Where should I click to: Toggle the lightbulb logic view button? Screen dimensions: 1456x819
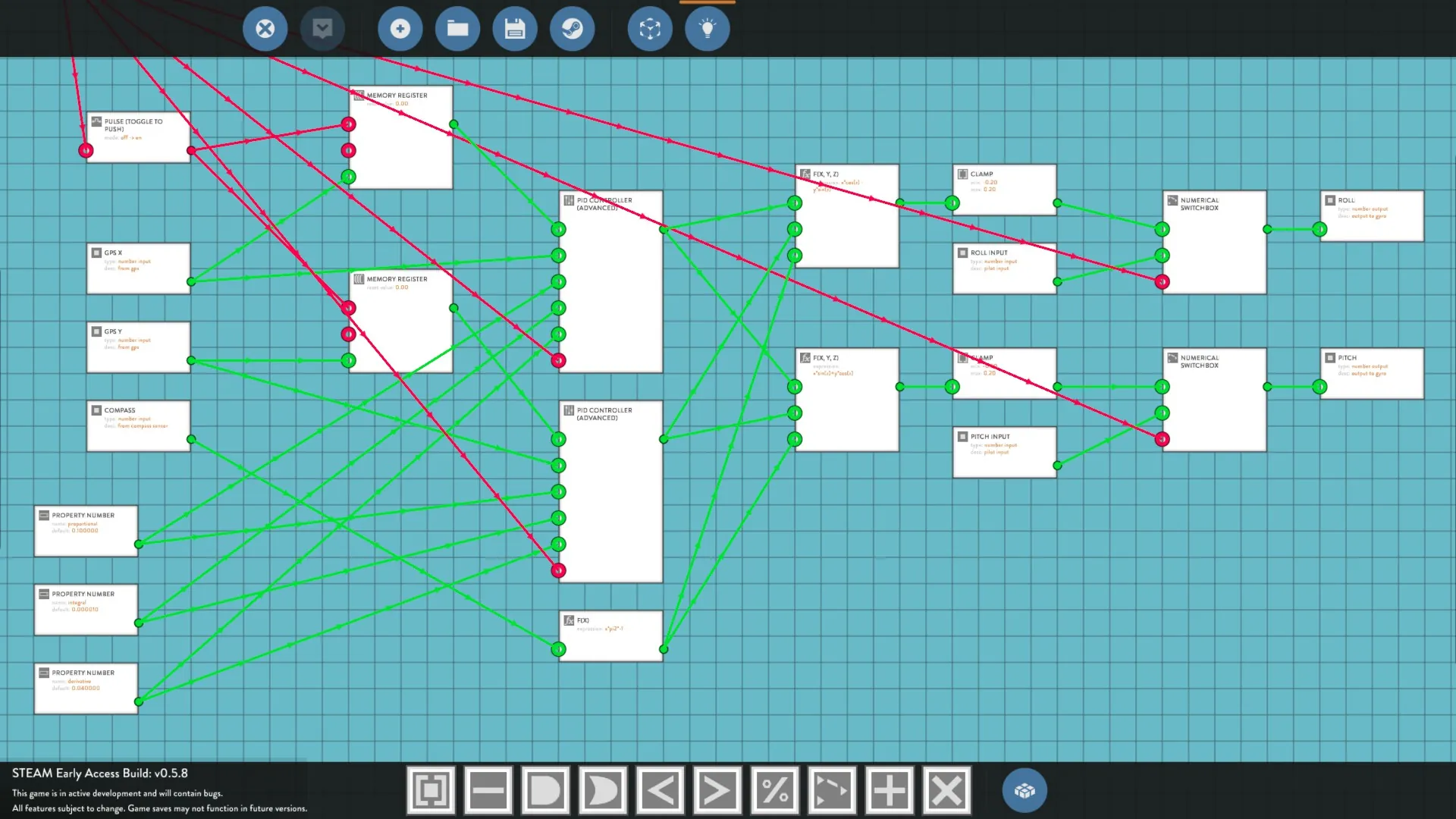(x=707, y=29)
